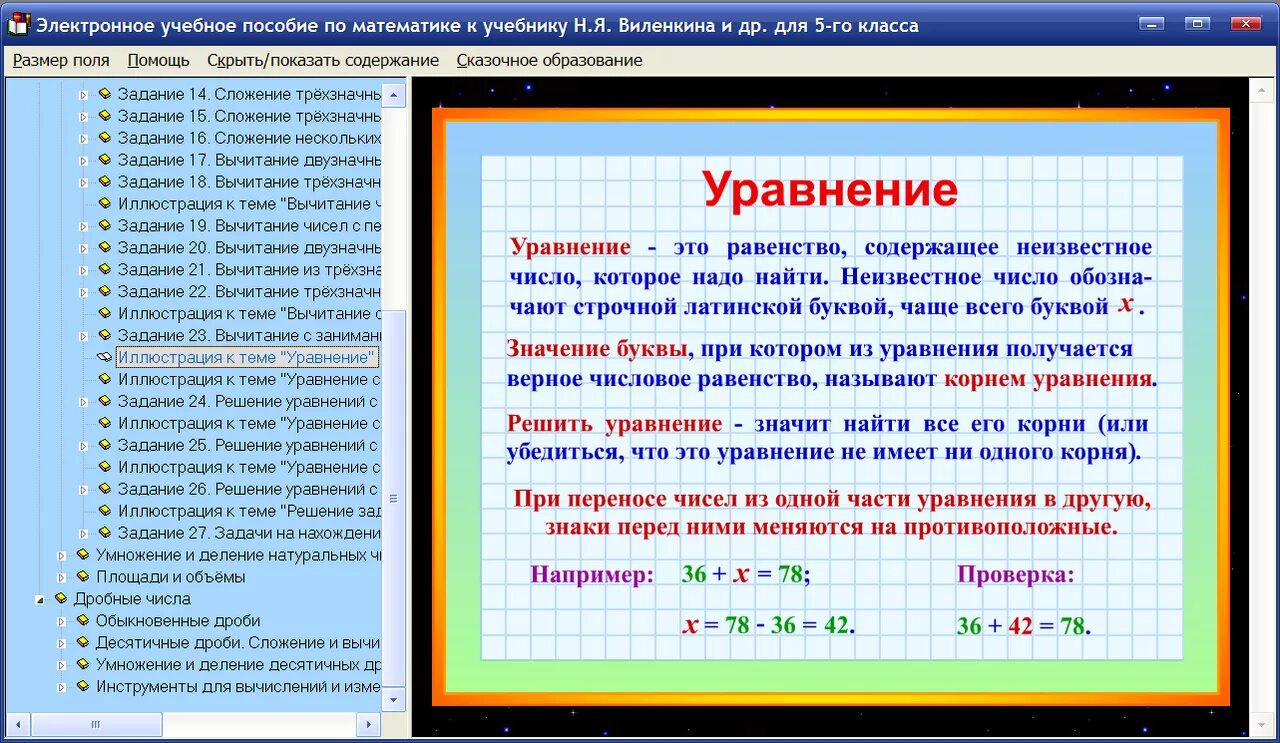
Task: Select the Десятичные дроби. Сложение row
Action: coord(239,643)
